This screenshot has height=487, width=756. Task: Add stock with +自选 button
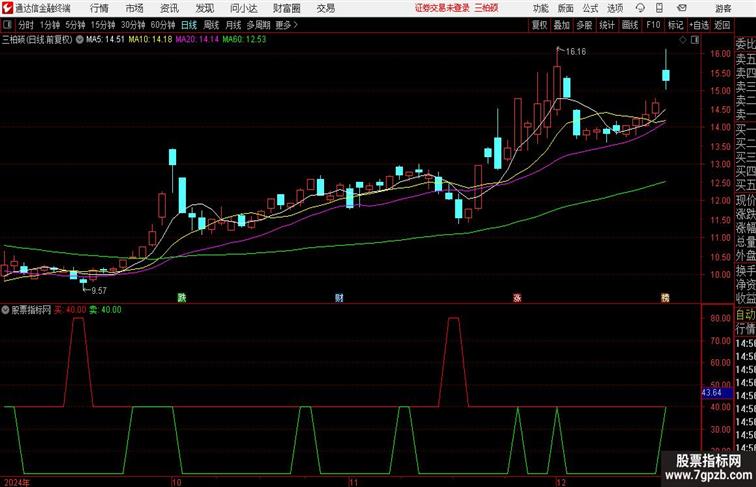[699, 25]
